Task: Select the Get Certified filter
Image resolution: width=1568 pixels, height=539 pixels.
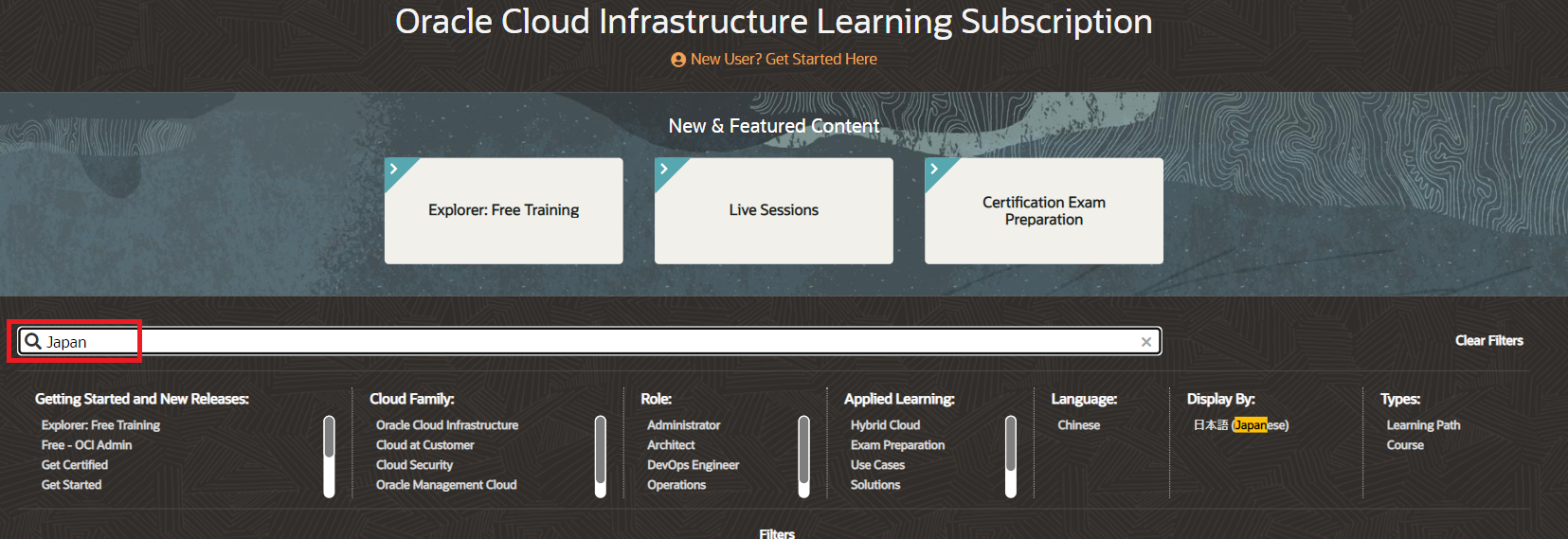Action: (x=75, y=465)
